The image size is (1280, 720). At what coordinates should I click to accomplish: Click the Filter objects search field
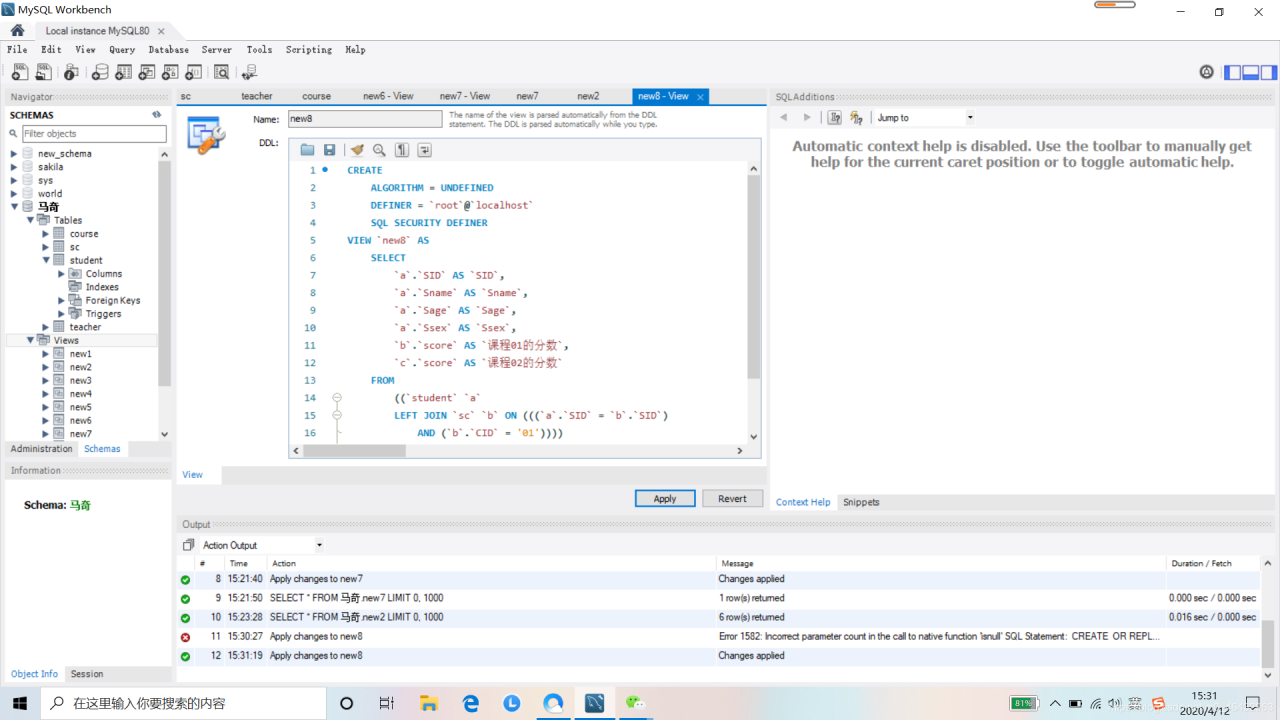tap(94, 133)
